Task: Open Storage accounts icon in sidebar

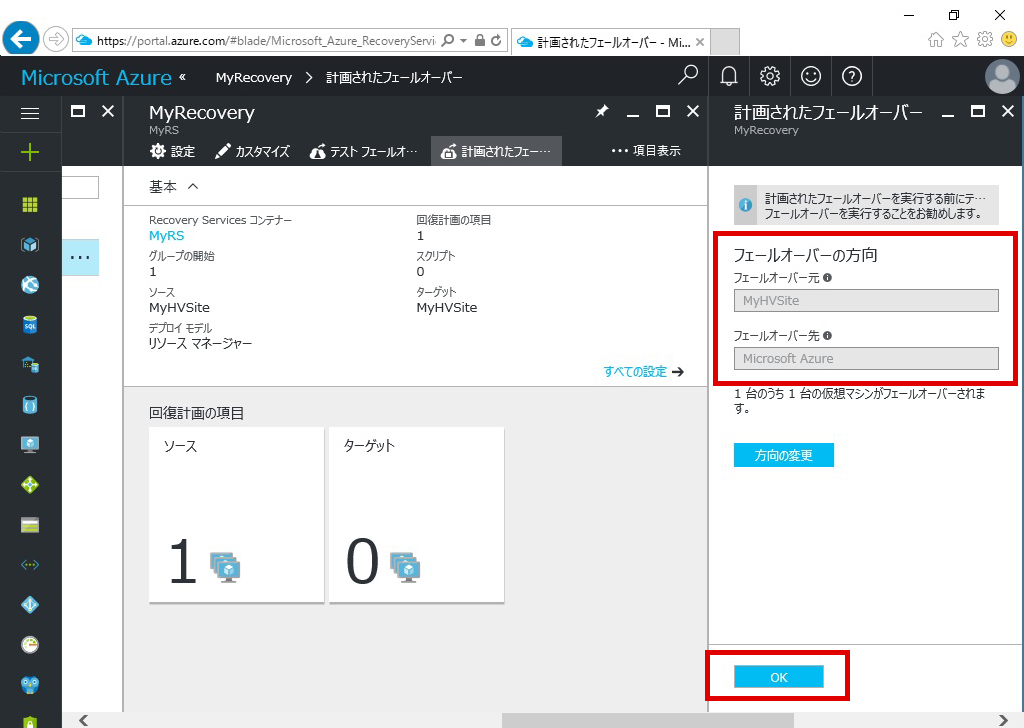Action: (30, 525)
